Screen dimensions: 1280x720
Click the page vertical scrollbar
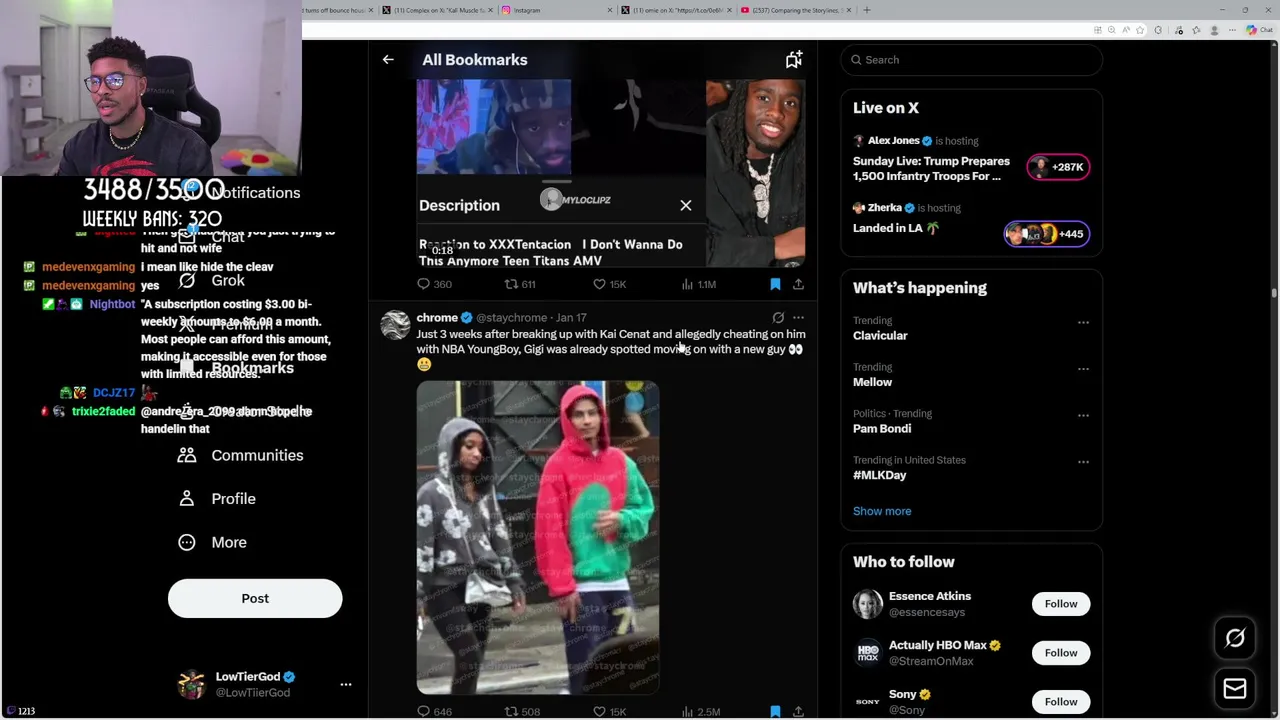(1274, 294)
